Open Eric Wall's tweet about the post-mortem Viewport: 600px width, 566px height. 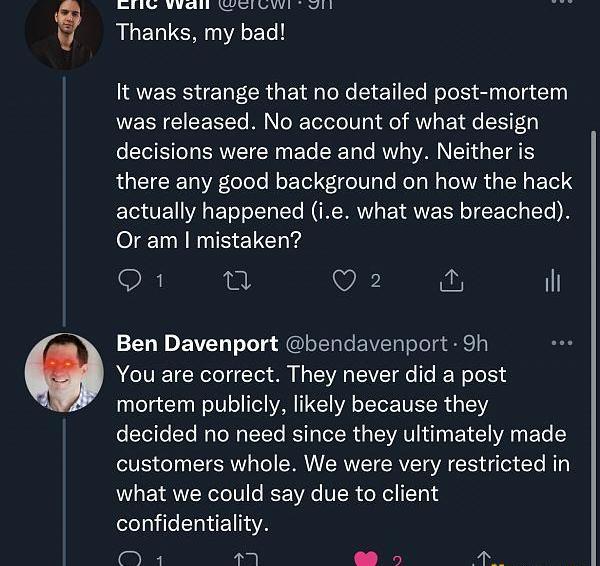click(340, 152)
